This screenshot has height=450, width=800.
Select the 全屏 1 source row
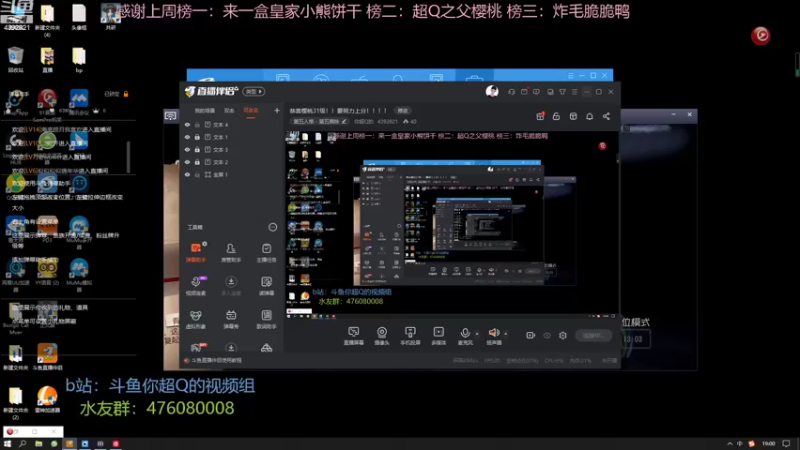pyautogui.click(x=232, y=174)
